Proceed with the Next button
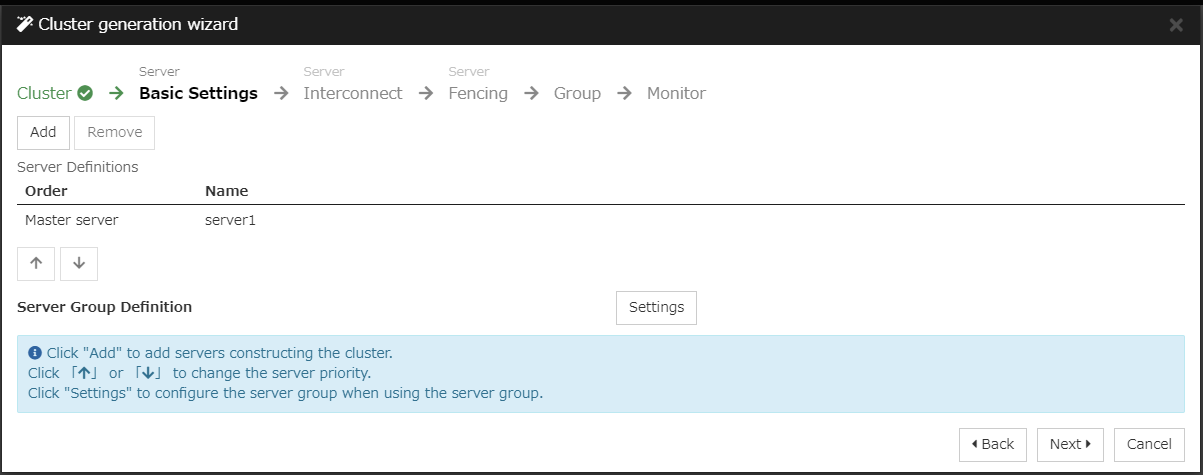Image resolution: width=1203 pixels, height=475 pixels. (1069, 444)
